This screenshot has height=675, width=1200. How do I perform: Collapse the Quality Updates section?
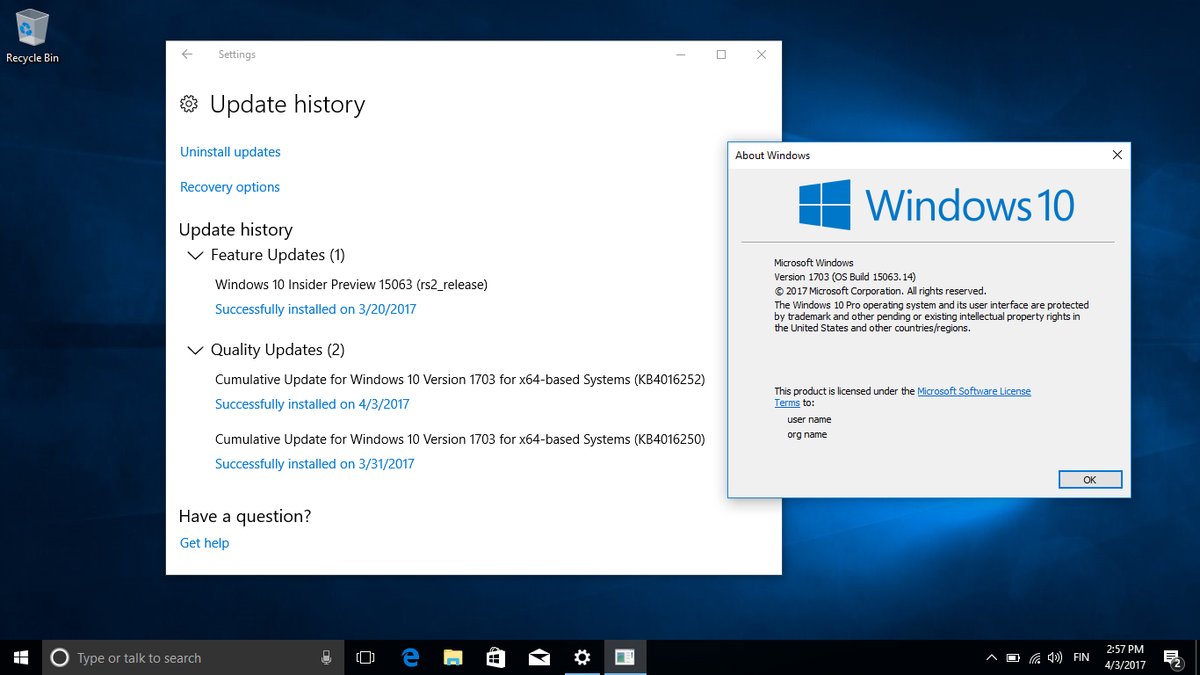(x=195, y=350)
